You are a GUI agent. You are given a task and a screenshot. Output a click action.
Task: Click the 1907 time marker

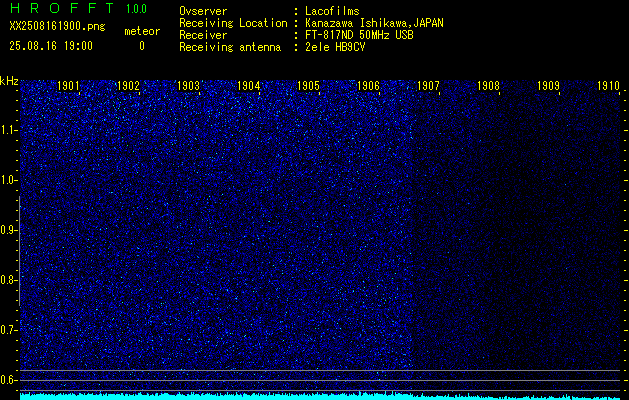(428, 85)
